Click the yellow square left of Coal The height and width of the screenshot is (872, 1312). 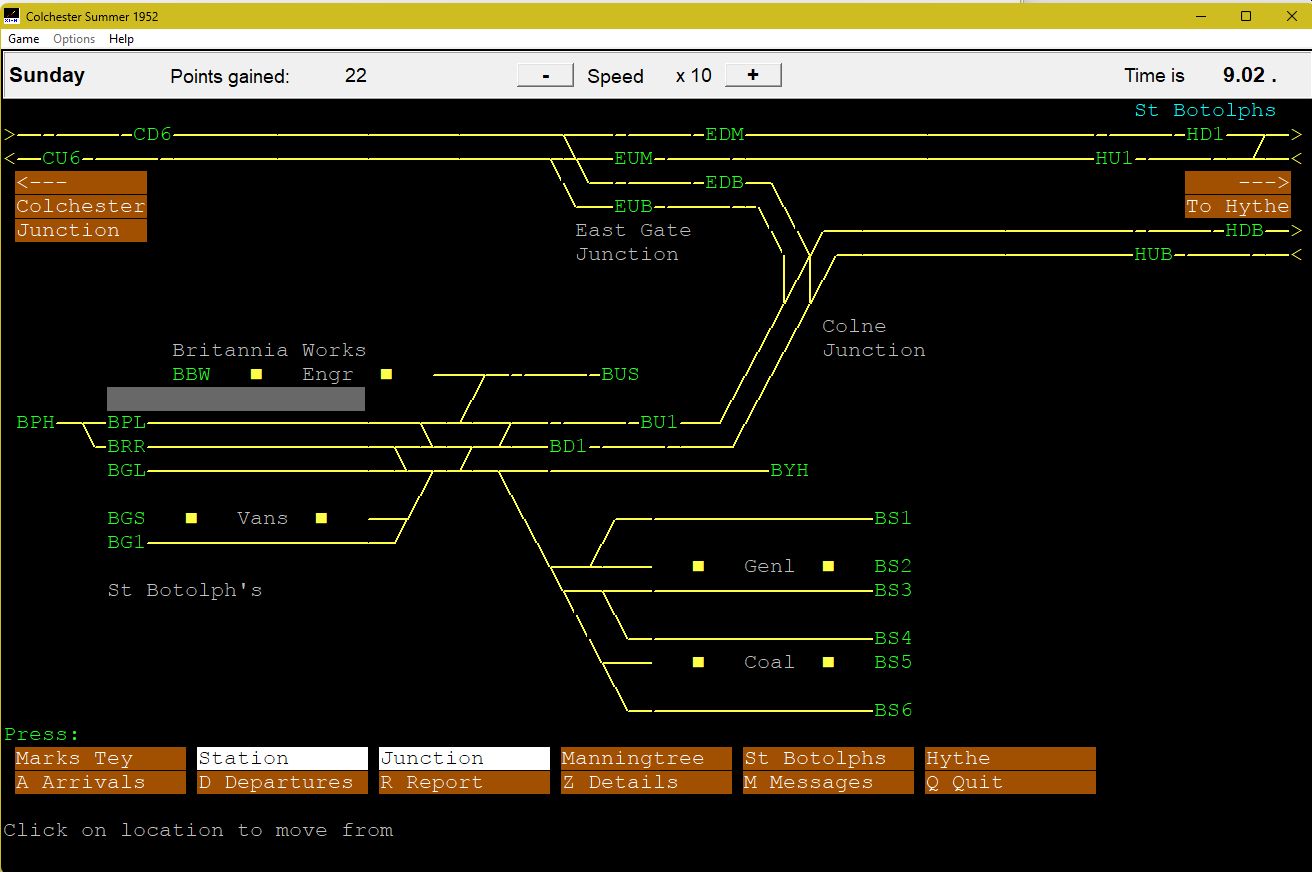click(698, 662)
